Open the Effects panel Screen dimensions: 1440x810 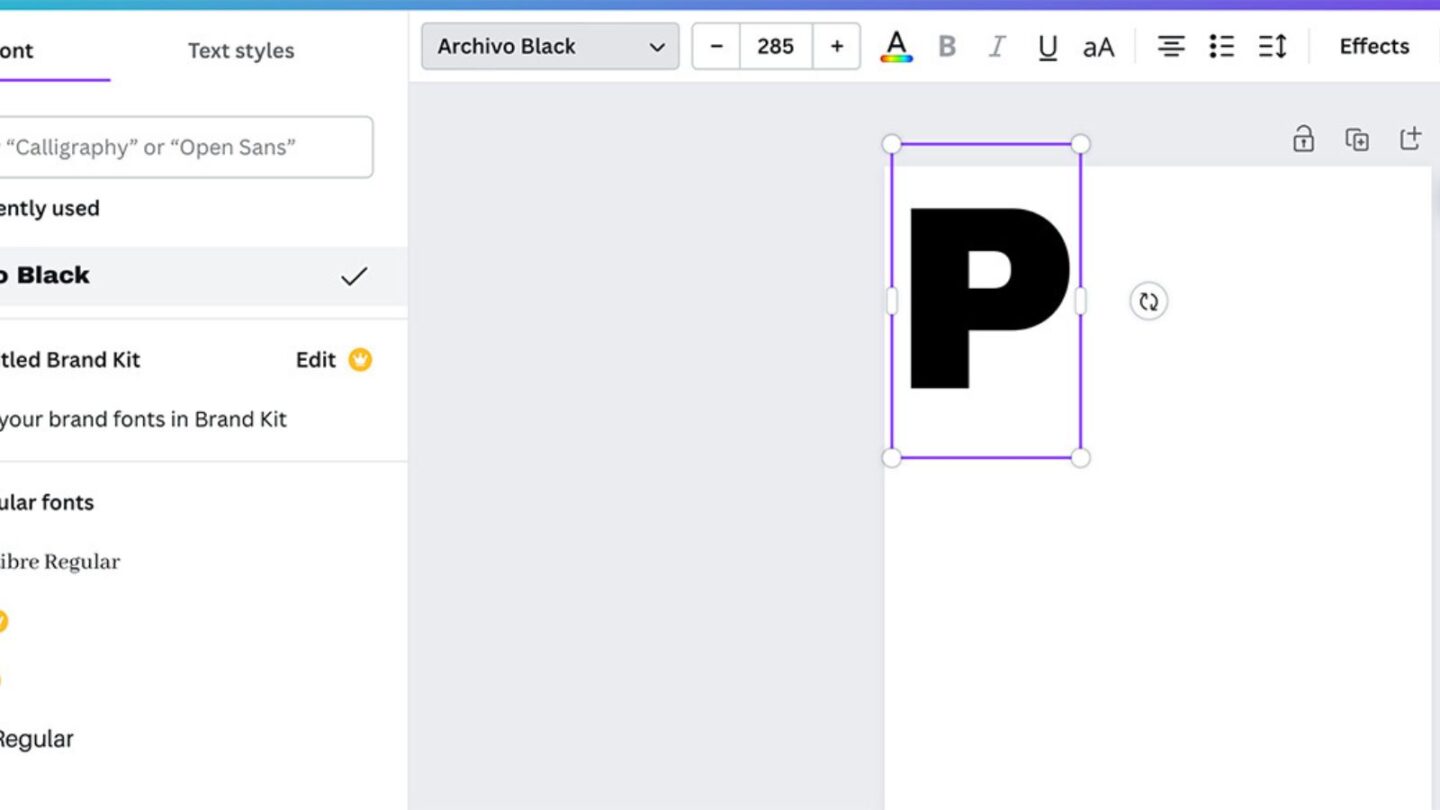pyautogui.click(x=1374, y=46)
